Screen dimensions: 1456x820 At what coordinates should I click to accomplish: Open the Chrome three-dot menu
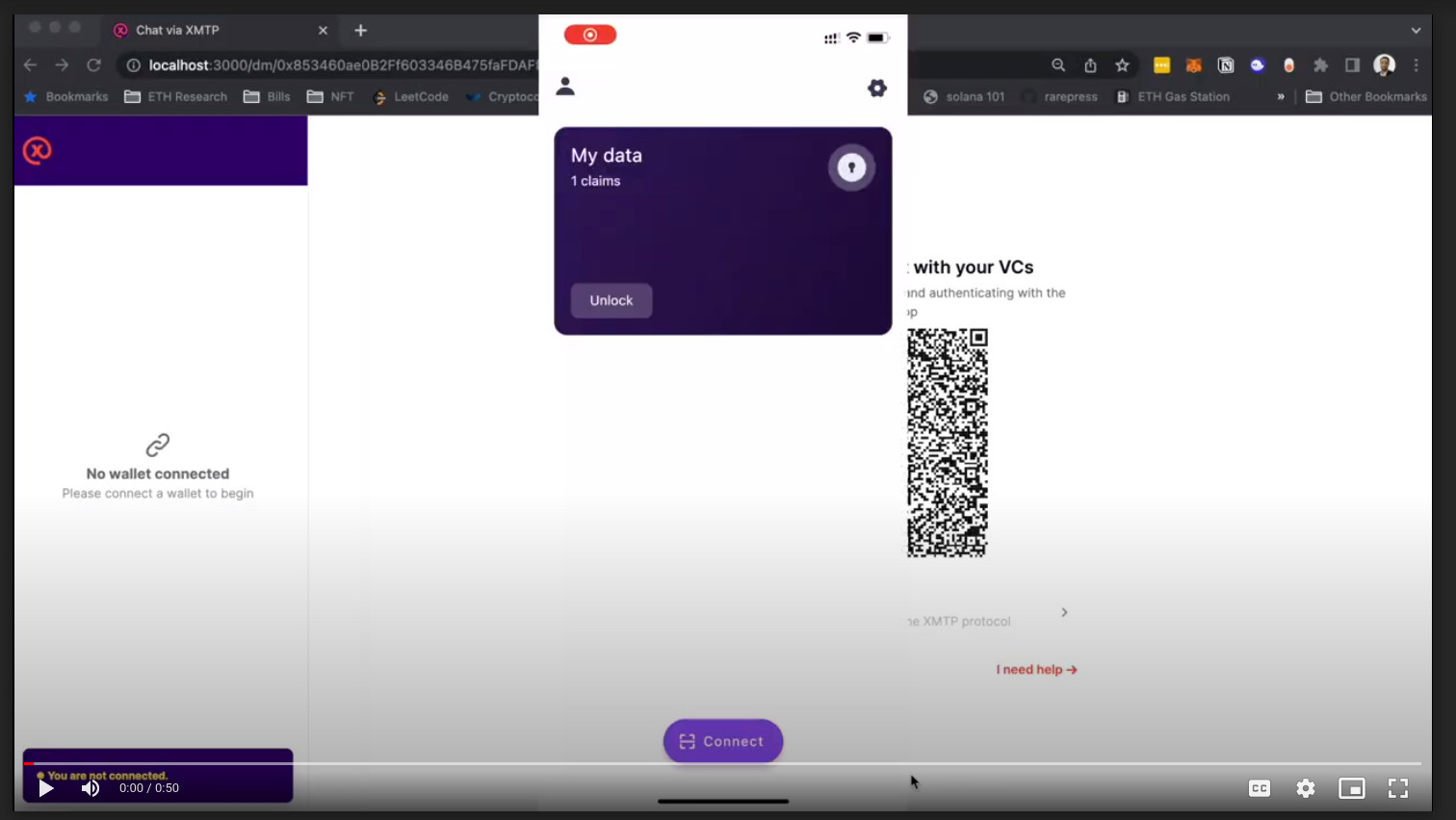click(1417, 65)
